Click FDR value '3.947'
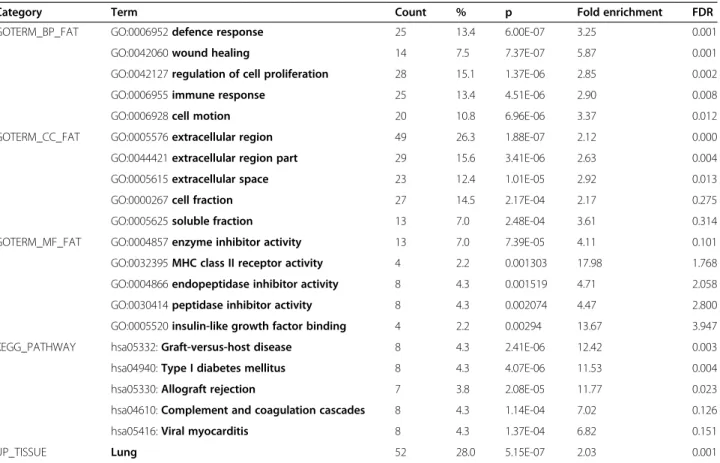 [x=705, y=326]
